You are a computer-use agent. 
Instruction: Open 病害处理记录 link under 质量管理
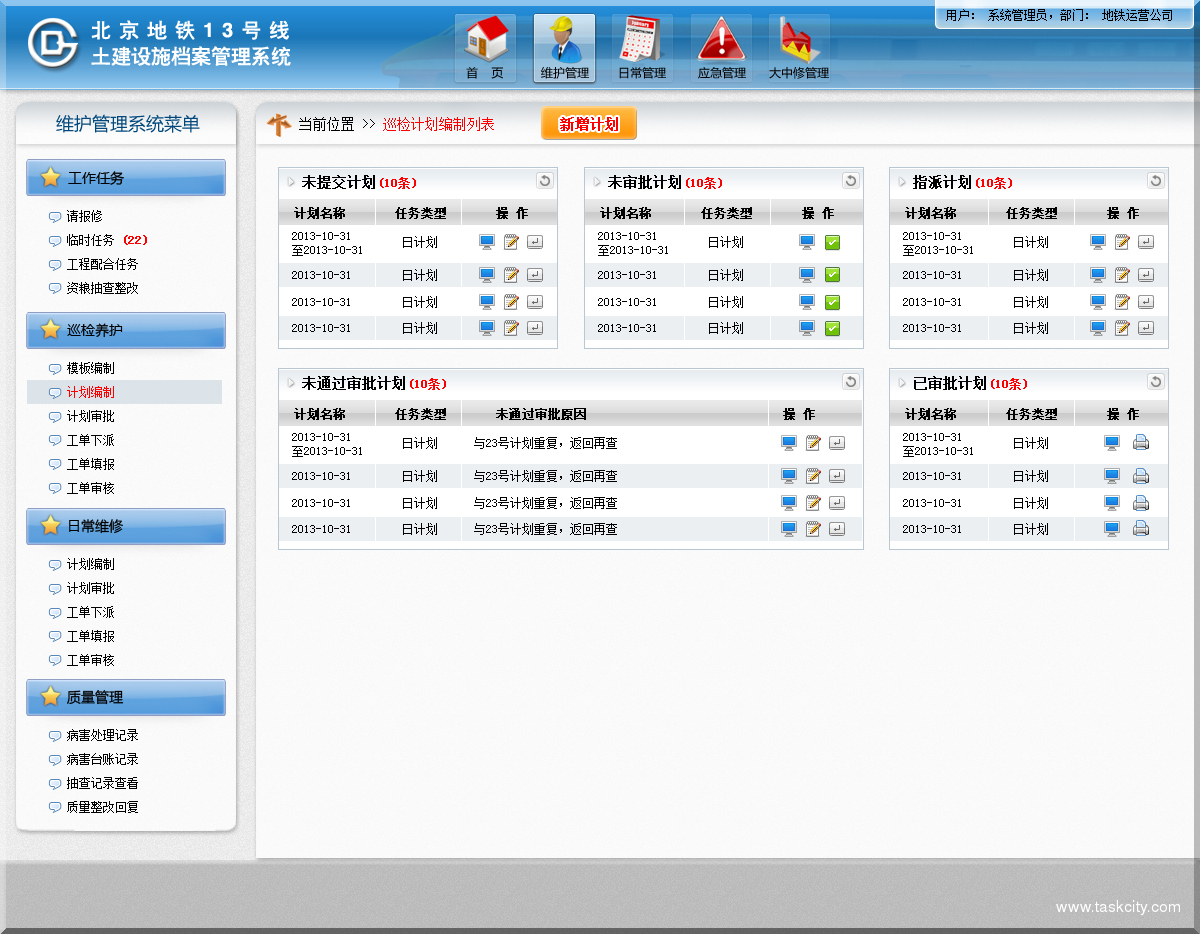(x=102, y=735)
